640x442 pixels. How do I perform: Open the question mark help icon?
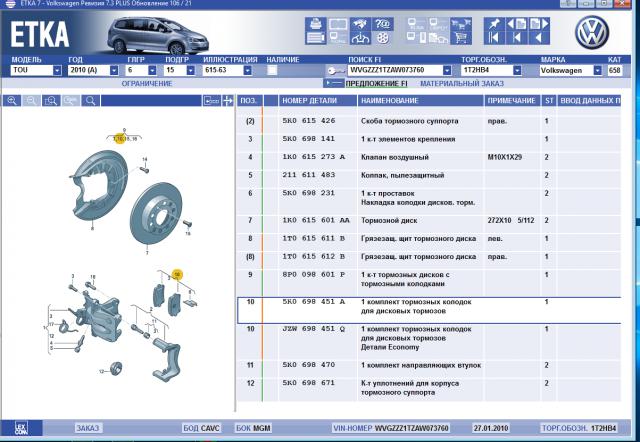point(382,24)
